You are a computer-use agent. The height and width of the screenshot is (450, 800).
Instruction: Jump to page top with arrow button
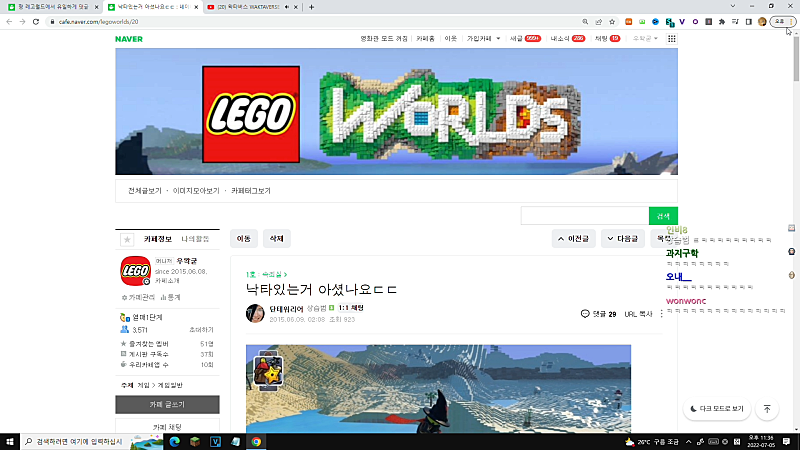coord(767,409)
